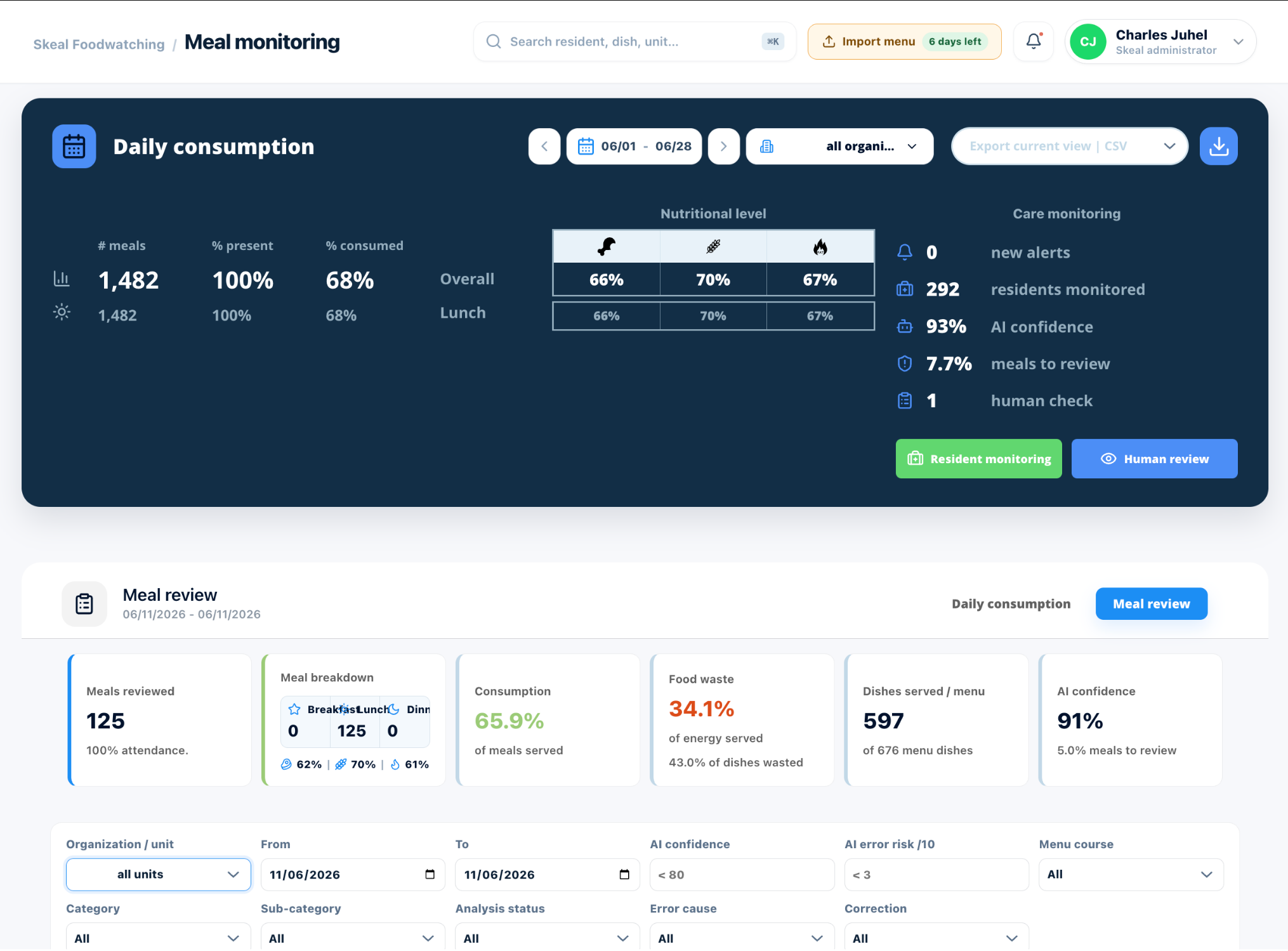Viewport: 1288px width, 951px height.
Task: Click the 06/01 - 06/28 date range
Action: coord(634,147)
